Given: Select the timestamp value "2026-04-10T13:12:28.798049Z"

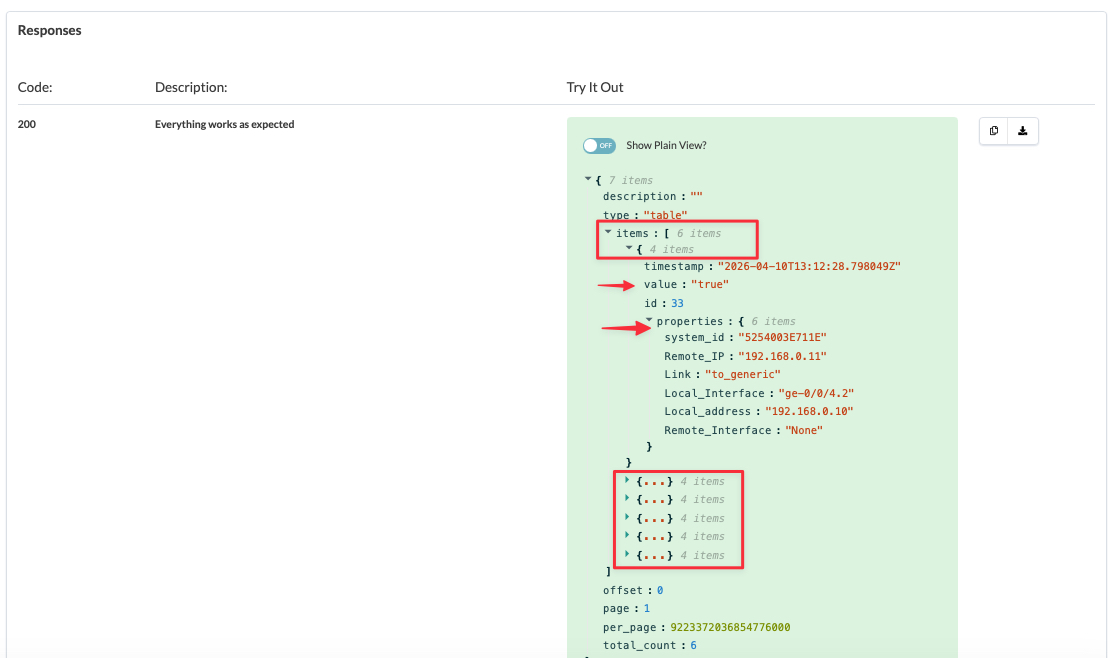Looking at the screenshot, I should click(809, 266).
